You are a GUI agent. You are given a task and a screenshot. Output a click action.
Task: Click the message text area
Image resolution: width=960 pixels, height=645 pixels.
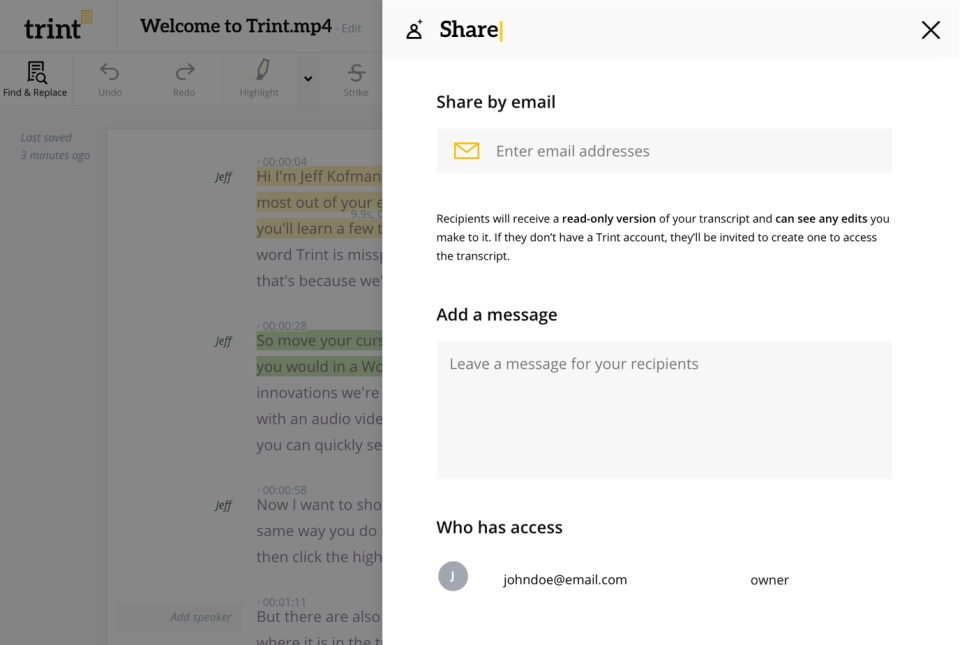pos(664,409)
